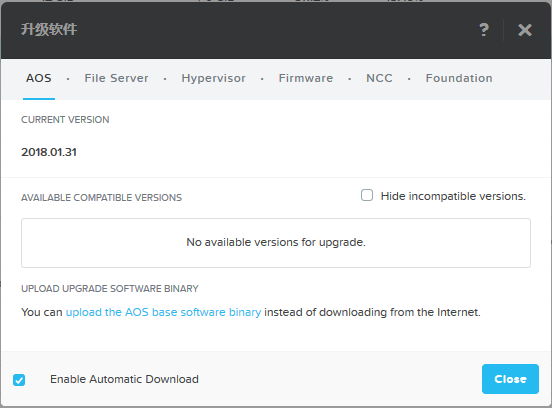Open the Hypervisor tab
552x408 pixels.
[x=213, y=78]
